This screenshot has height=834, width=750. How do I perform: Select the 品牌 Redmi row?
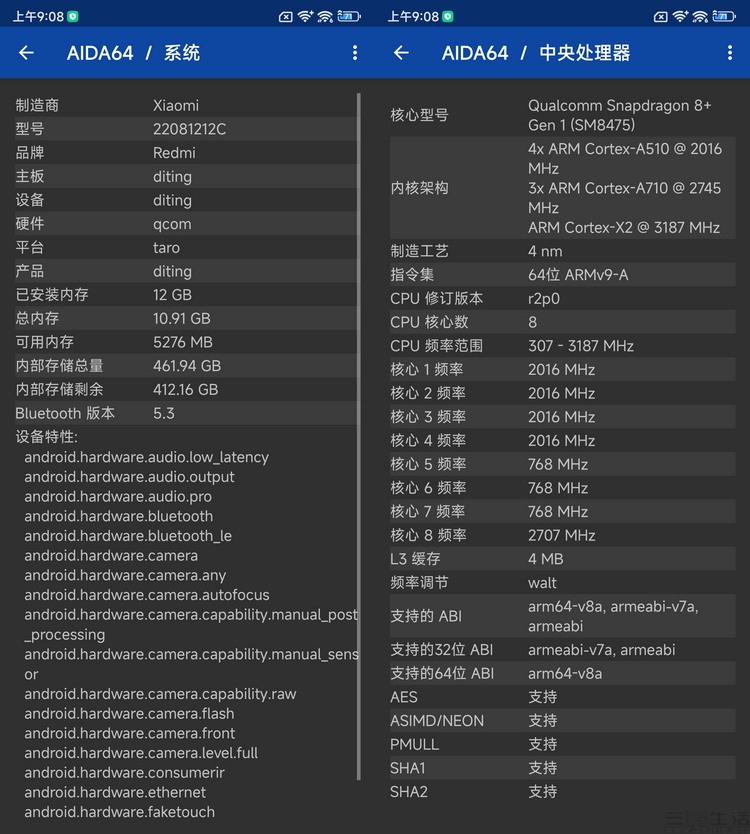[185, 153]
